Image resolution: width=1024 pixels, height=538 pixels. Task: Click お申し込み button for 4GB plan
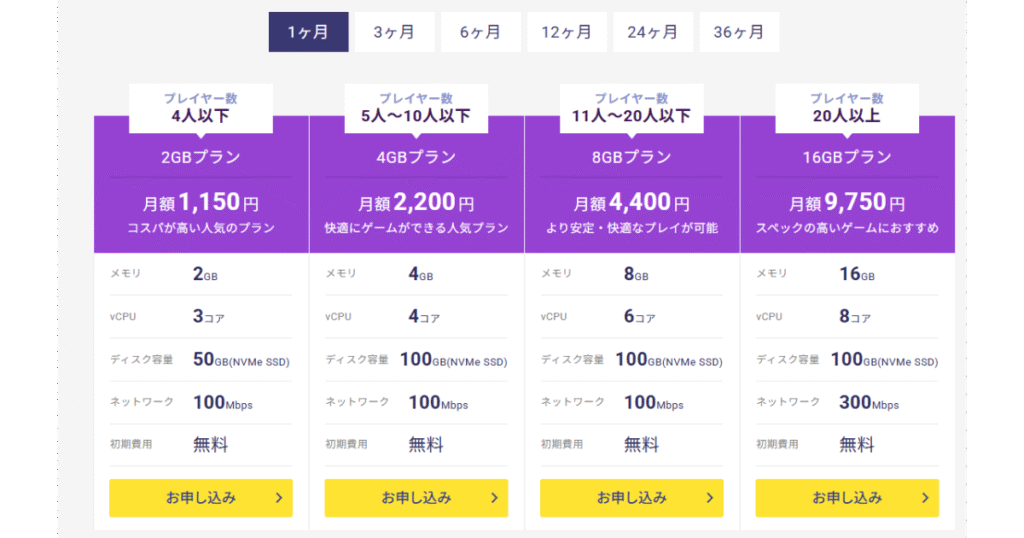point(416,498)
